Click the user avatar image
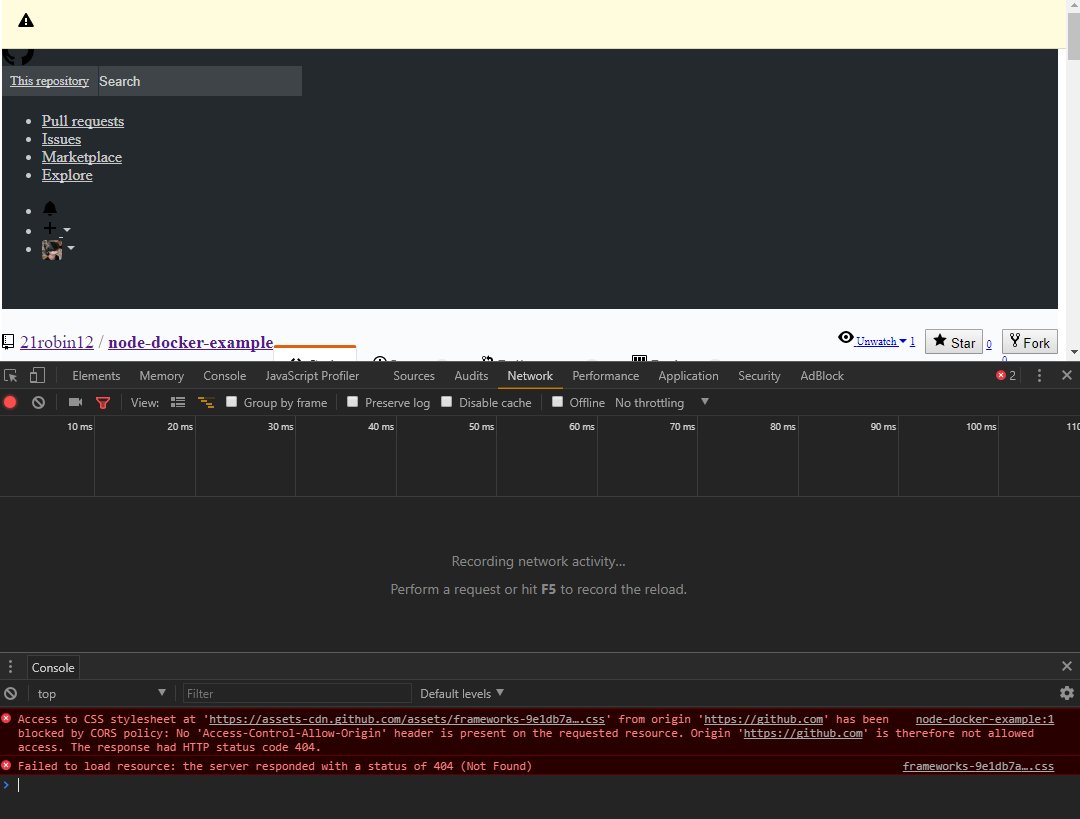 pyautogui.click(x=52, y=249)
